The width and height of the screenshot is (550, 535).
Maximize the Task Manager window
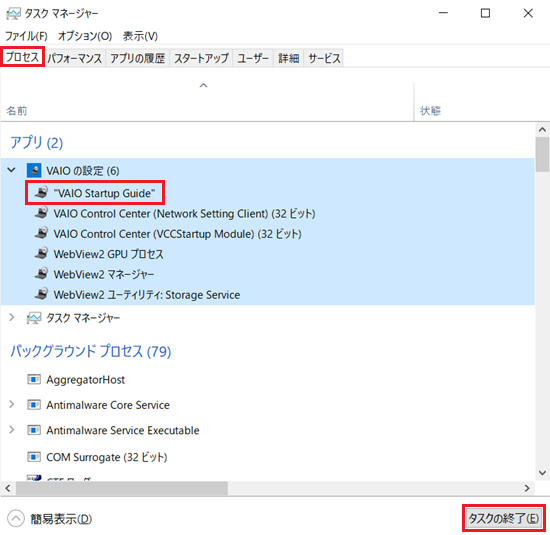click(485, 13)
